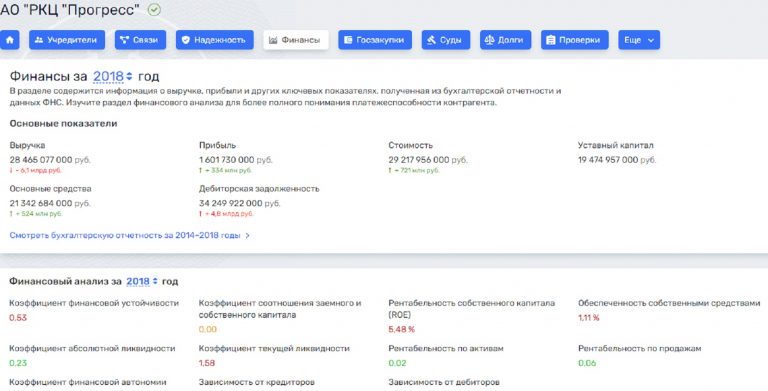Go to the Госзакупки tab

[x=375, y=40]
